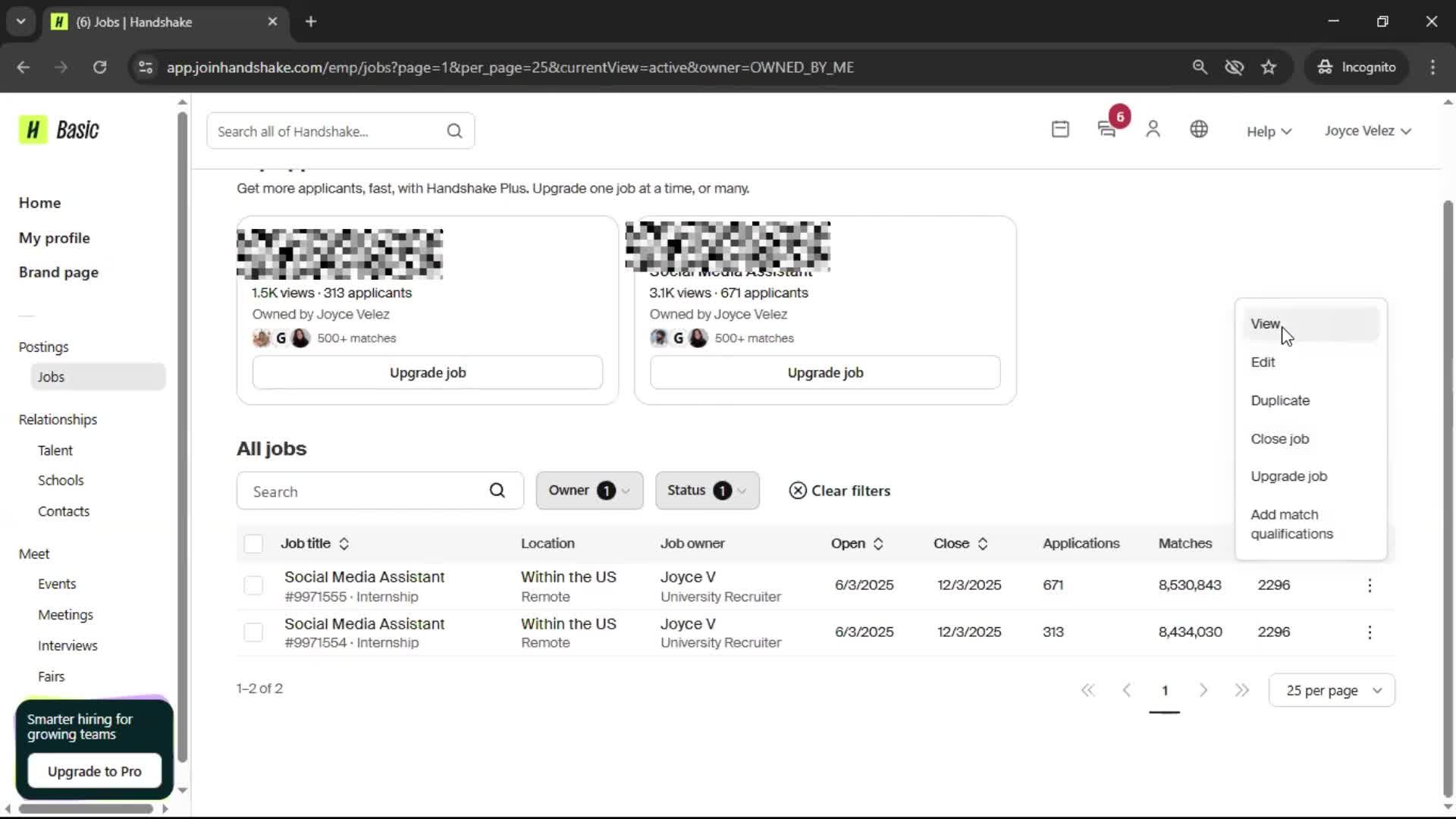Reload the page icon
Viewport: 1456px width, 819px height.
tap(99, 67)
